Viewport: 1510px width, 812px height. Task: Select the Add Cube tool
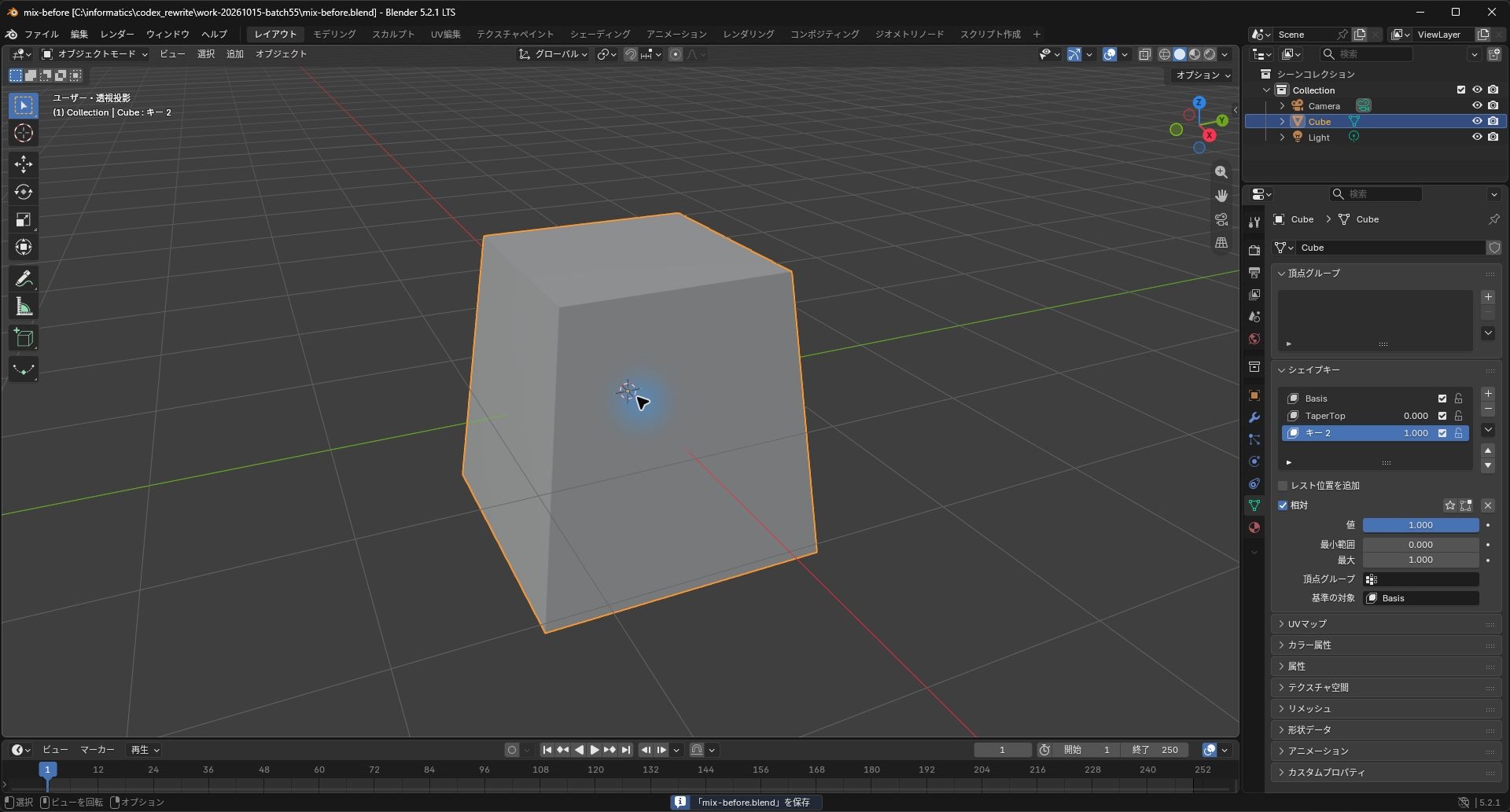coord(24,338)
